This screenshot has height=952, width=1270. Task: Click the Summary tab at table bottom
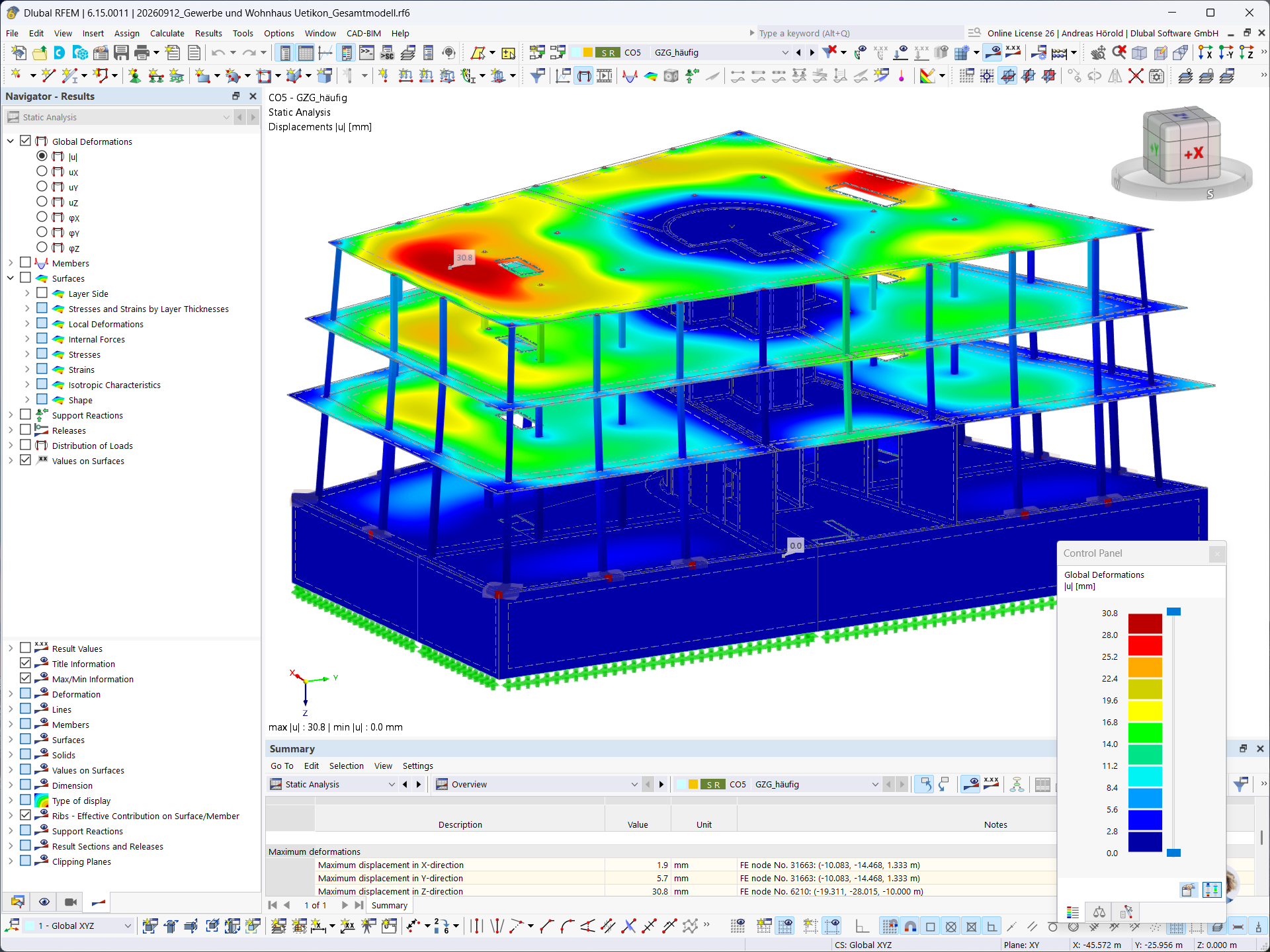click(389, 905)
